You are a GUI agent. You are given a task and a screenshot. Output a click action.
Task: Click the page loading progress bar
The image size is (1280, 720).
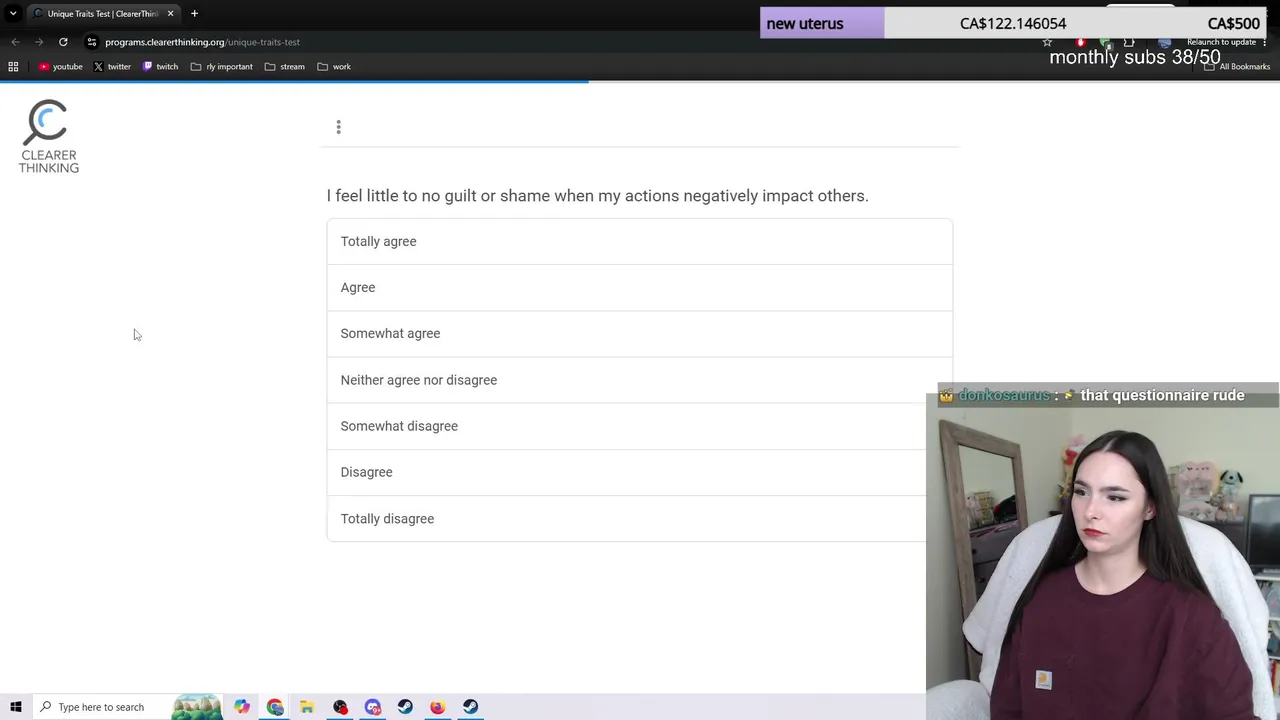click(x=295, y=82)
